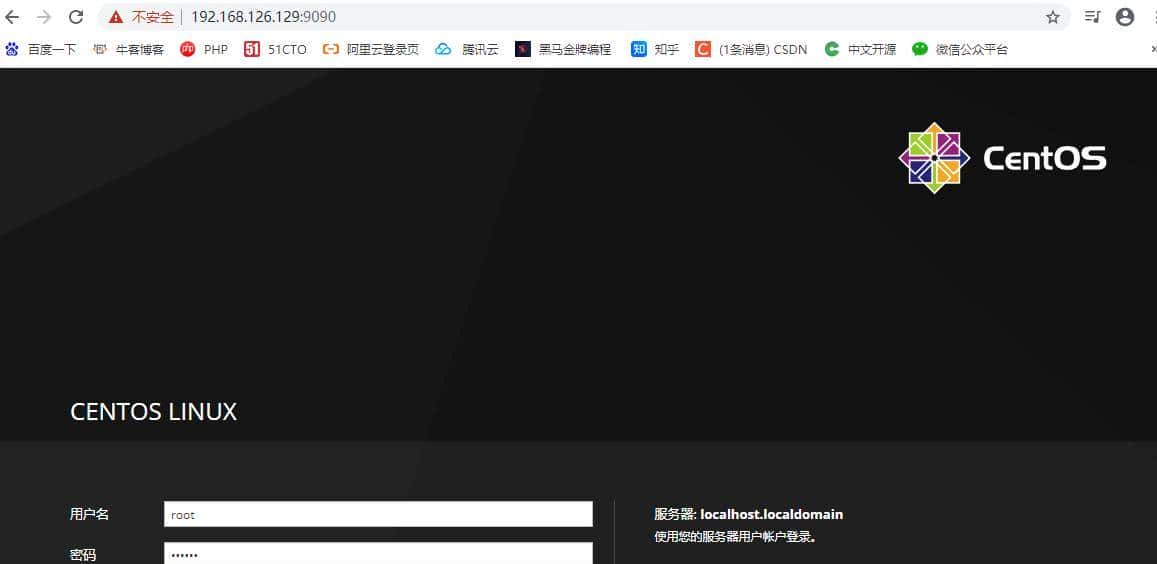This screenshot has width=1157, height=564.
Task: Click the red not-secure warning triangle
Action: coord(115,17)
